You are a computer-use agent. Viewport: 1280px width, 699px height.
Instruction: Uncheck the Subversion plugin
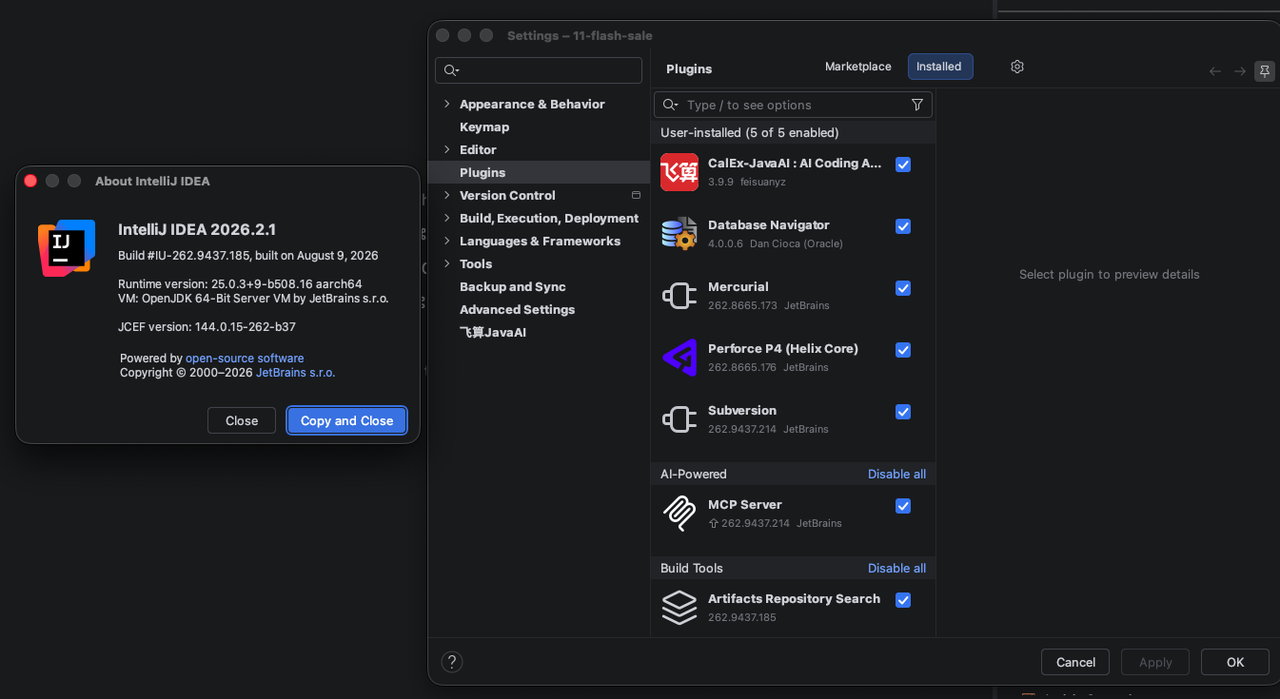(x=903, y=412)
